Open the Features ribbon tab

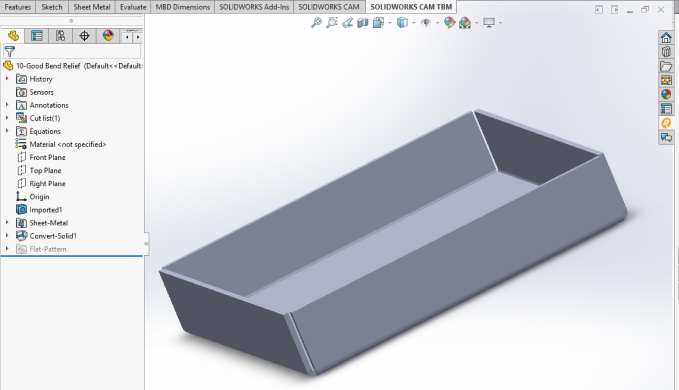[x=18, y=7]
